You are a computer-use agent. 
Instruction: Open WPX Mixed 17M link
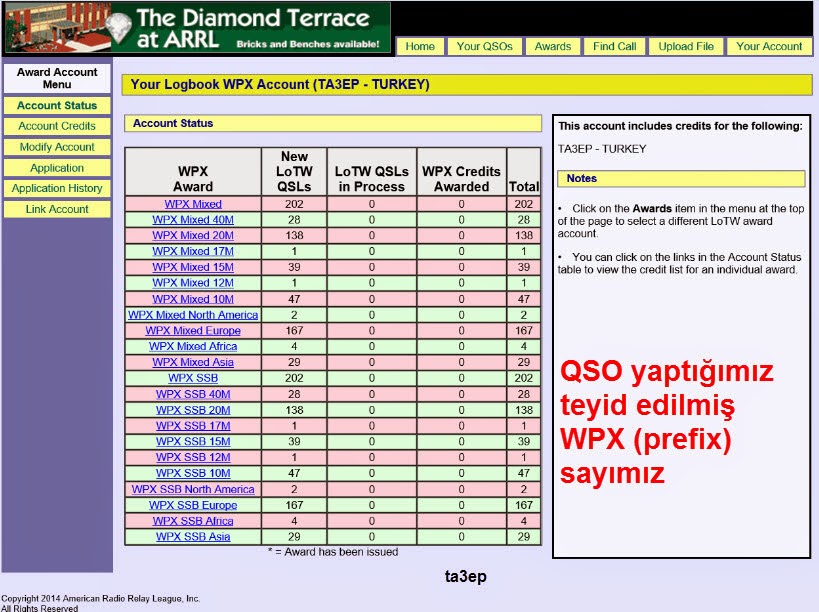(193, 251)
